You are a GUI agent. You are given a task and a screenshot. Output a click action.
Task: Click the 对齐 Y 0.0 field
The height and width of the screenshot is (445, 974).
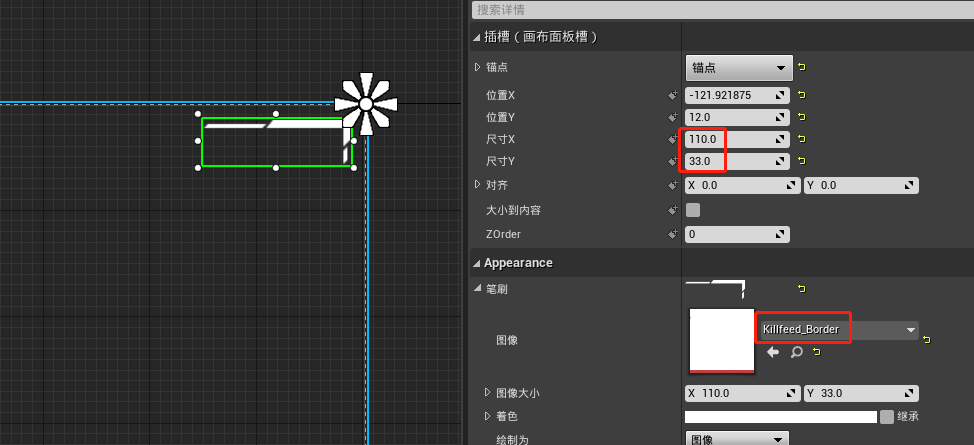point(861,185)
